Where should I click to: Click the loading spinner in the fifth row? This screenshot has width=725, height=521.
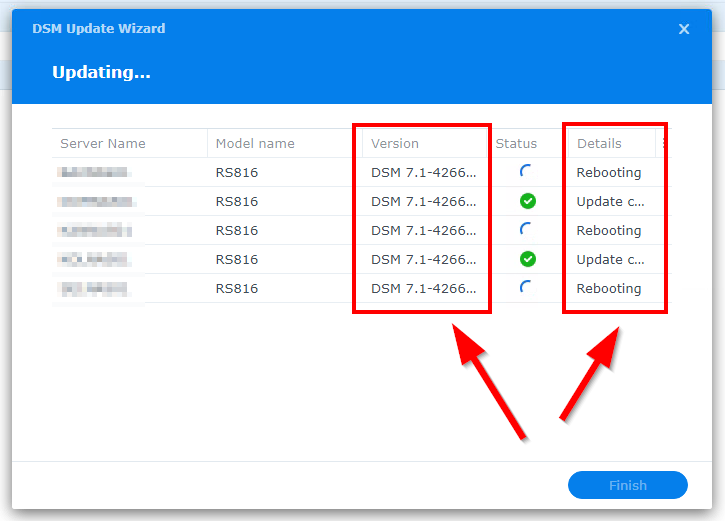[x=526, y=288]
